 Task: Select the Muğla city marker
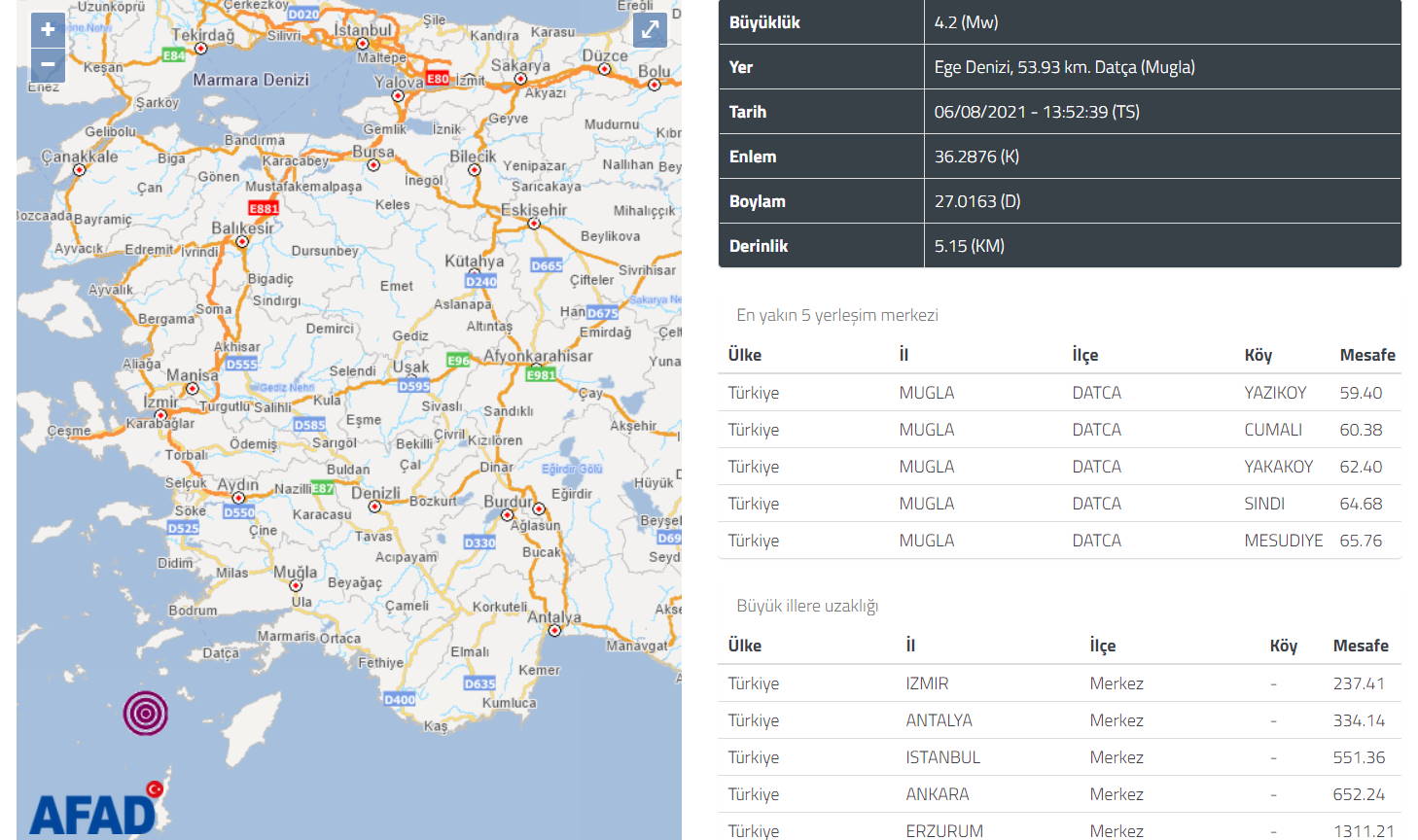pyautogui.click(x=296, y=585)
